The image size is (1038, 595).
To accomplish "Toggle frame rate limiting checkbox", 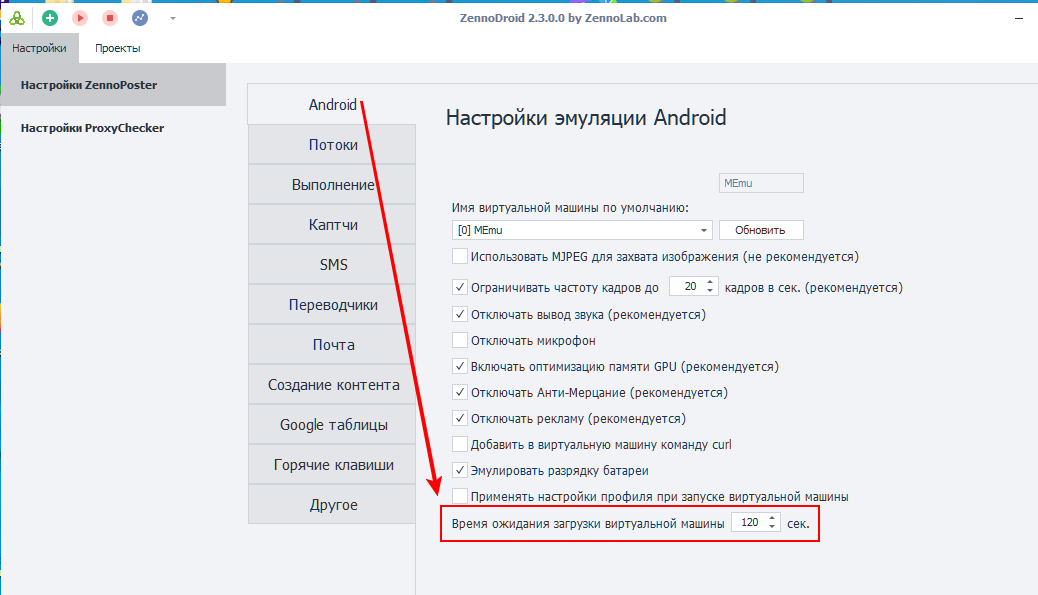I will 459,287.
